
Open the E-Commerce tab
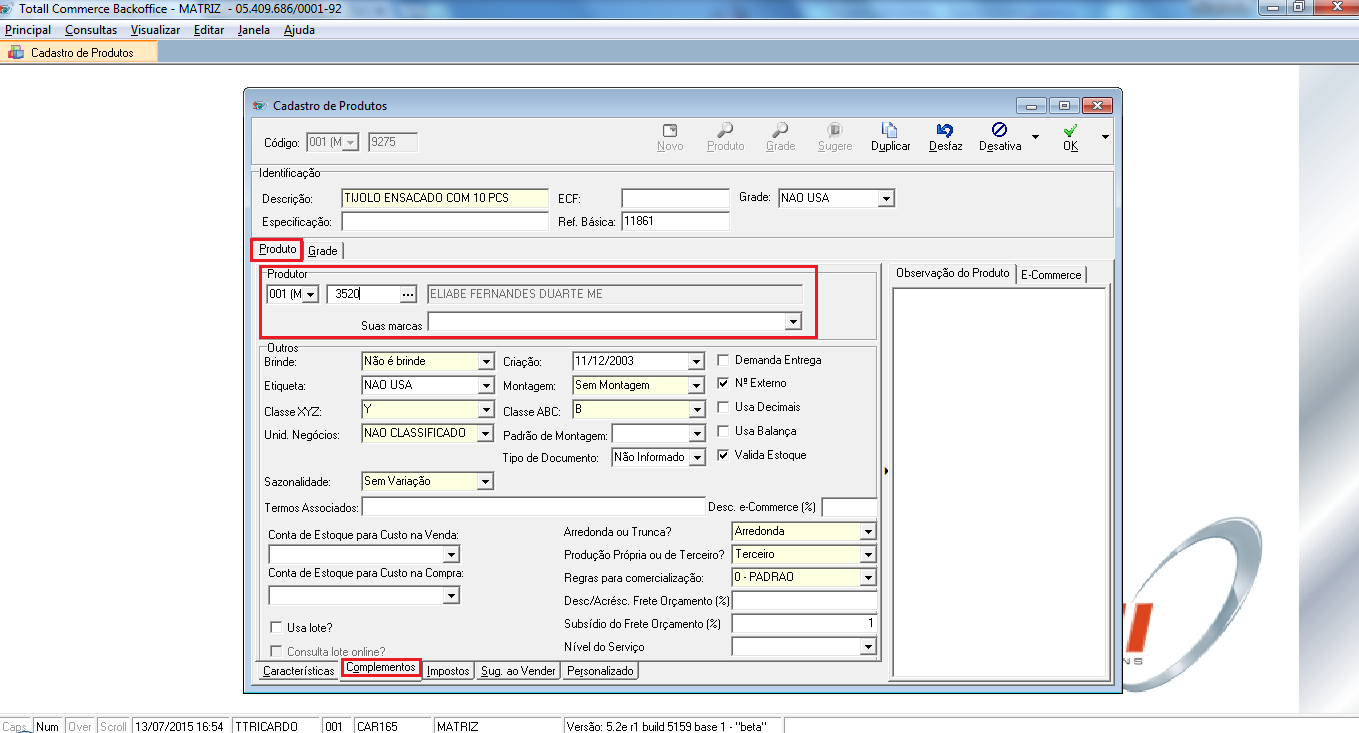[1051, 275]
